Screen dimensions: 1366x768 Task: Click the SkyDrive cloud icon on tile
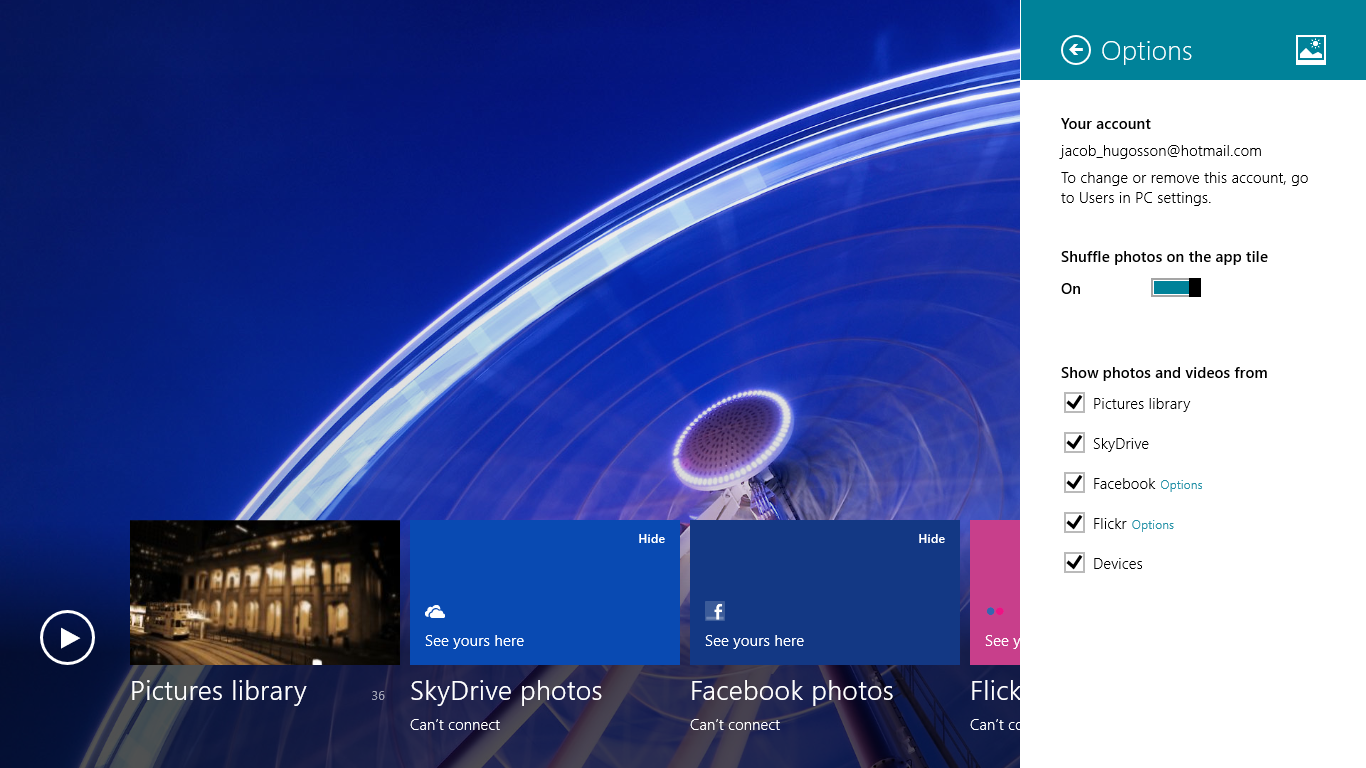pos(435,611)
